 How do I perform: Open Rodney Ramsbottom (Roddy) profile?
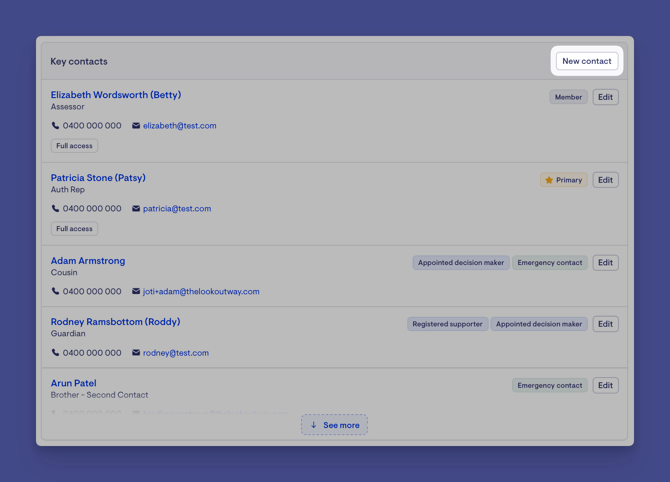(x=115, y=322)
